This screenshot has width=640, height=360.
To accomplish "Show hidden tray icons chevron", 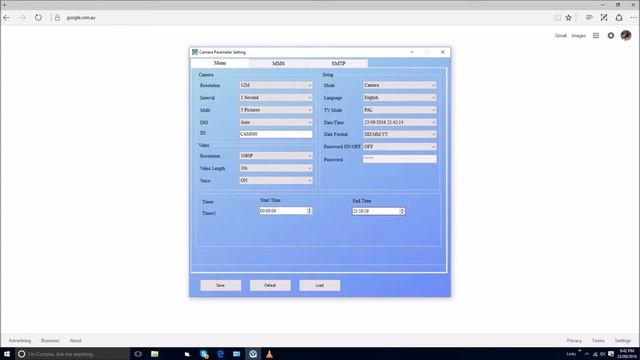I will (587, 354).
